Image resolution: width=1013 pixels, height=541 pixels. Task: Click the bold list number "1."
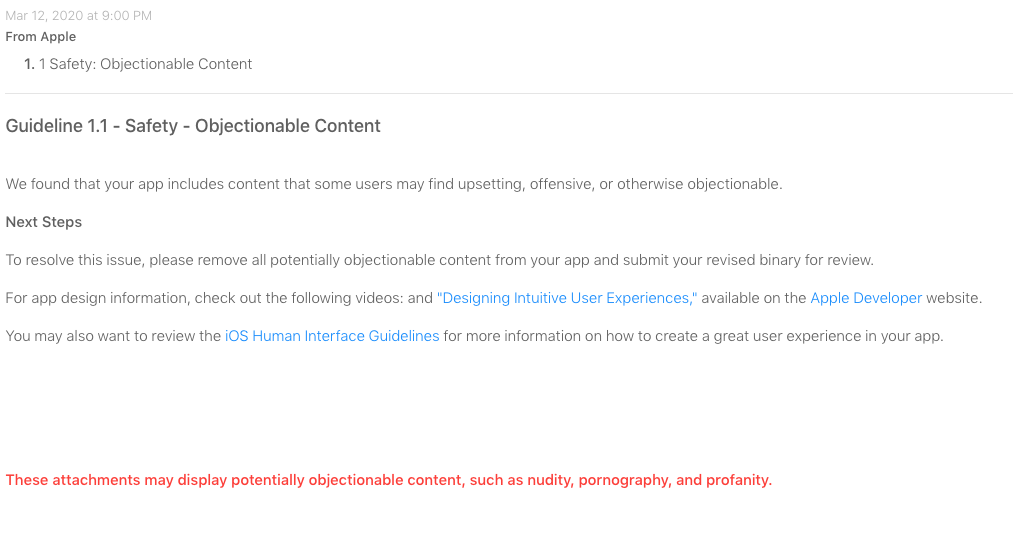pos(29,64)
